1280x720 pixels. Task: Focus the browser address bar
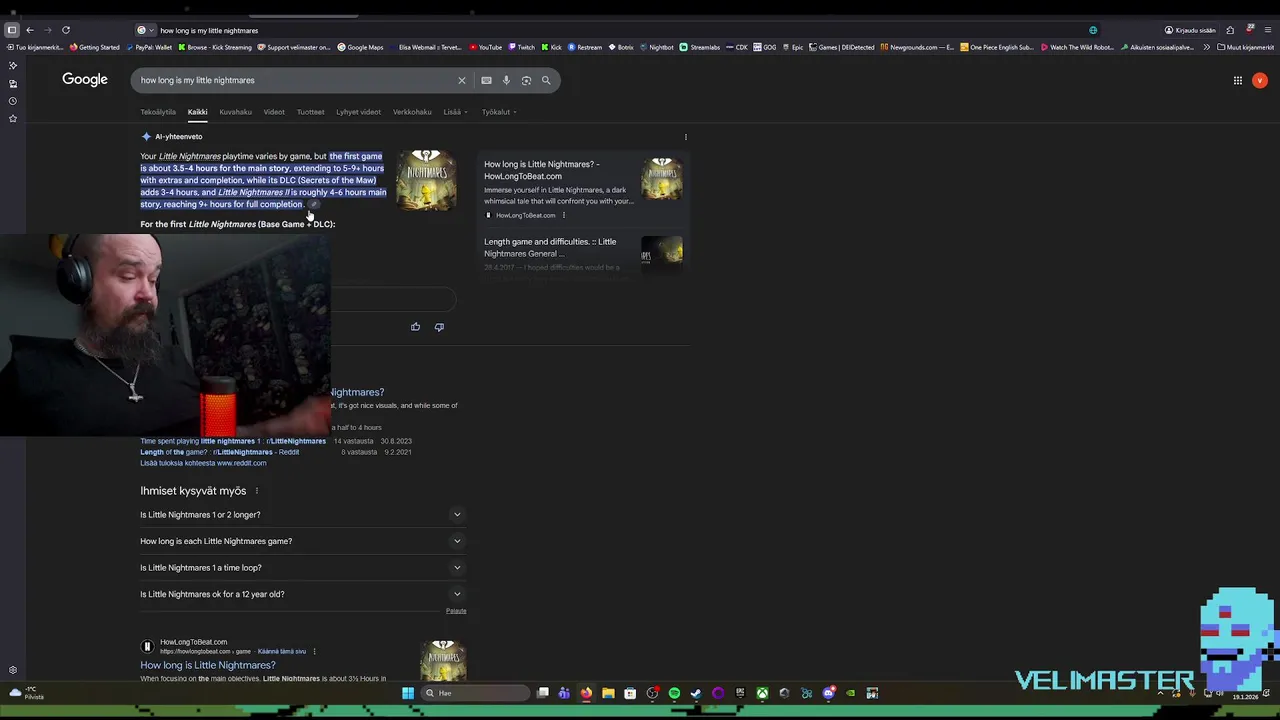click(620, 30)
